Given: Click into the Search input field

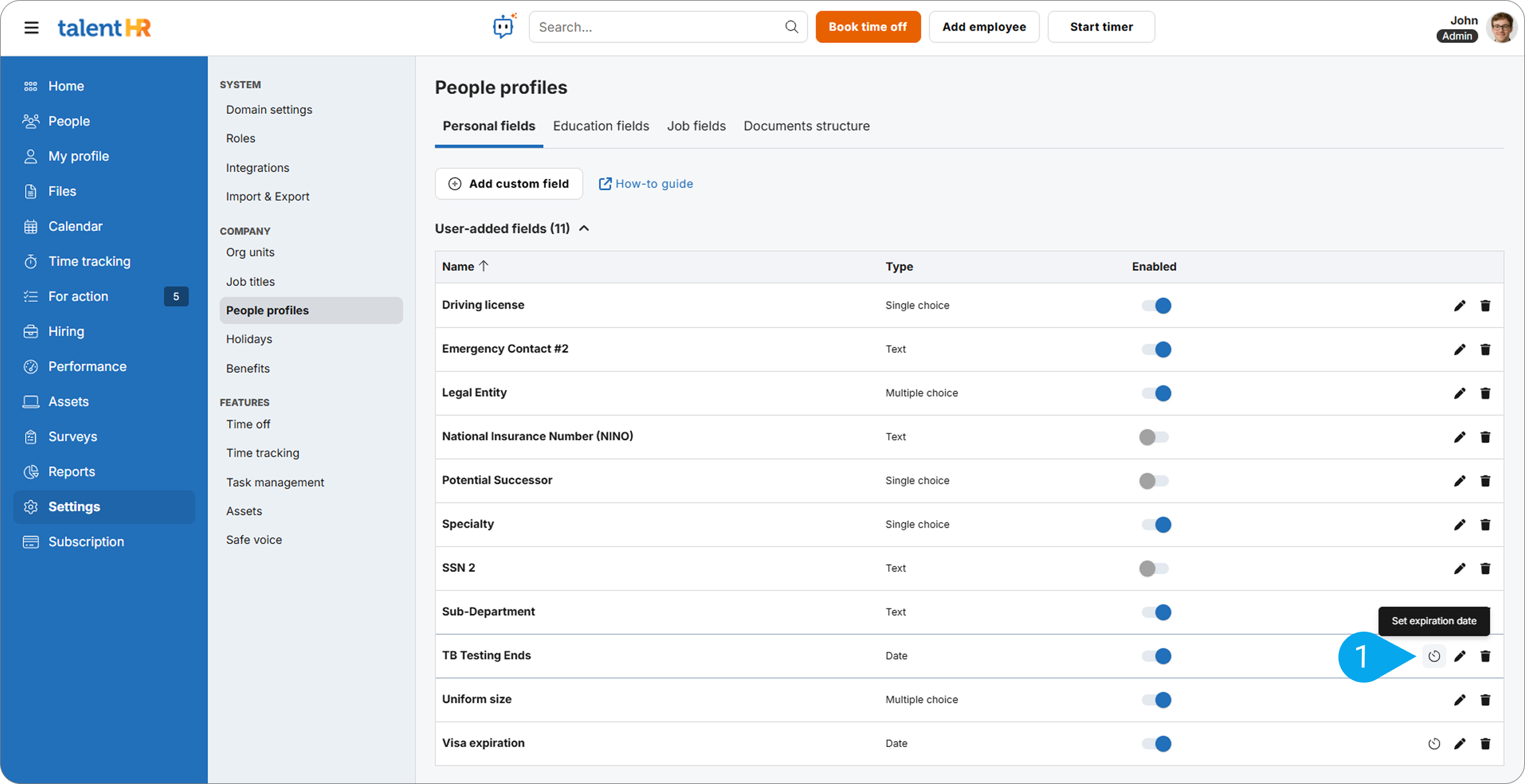Looking at the screenshot, I should [x=656, y=26].
